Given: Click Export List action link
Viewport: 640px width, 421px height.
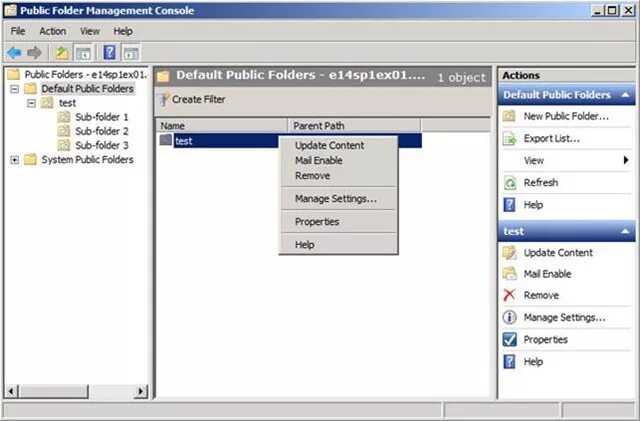Looking at the screenshot, I should point(551,139).
